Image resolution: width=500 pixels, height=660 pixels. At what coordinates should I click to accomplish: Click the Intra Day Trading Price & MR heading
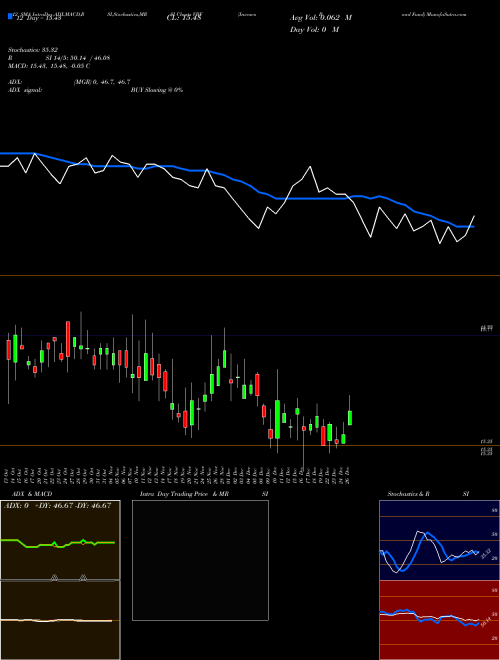(x=184, y=494)
